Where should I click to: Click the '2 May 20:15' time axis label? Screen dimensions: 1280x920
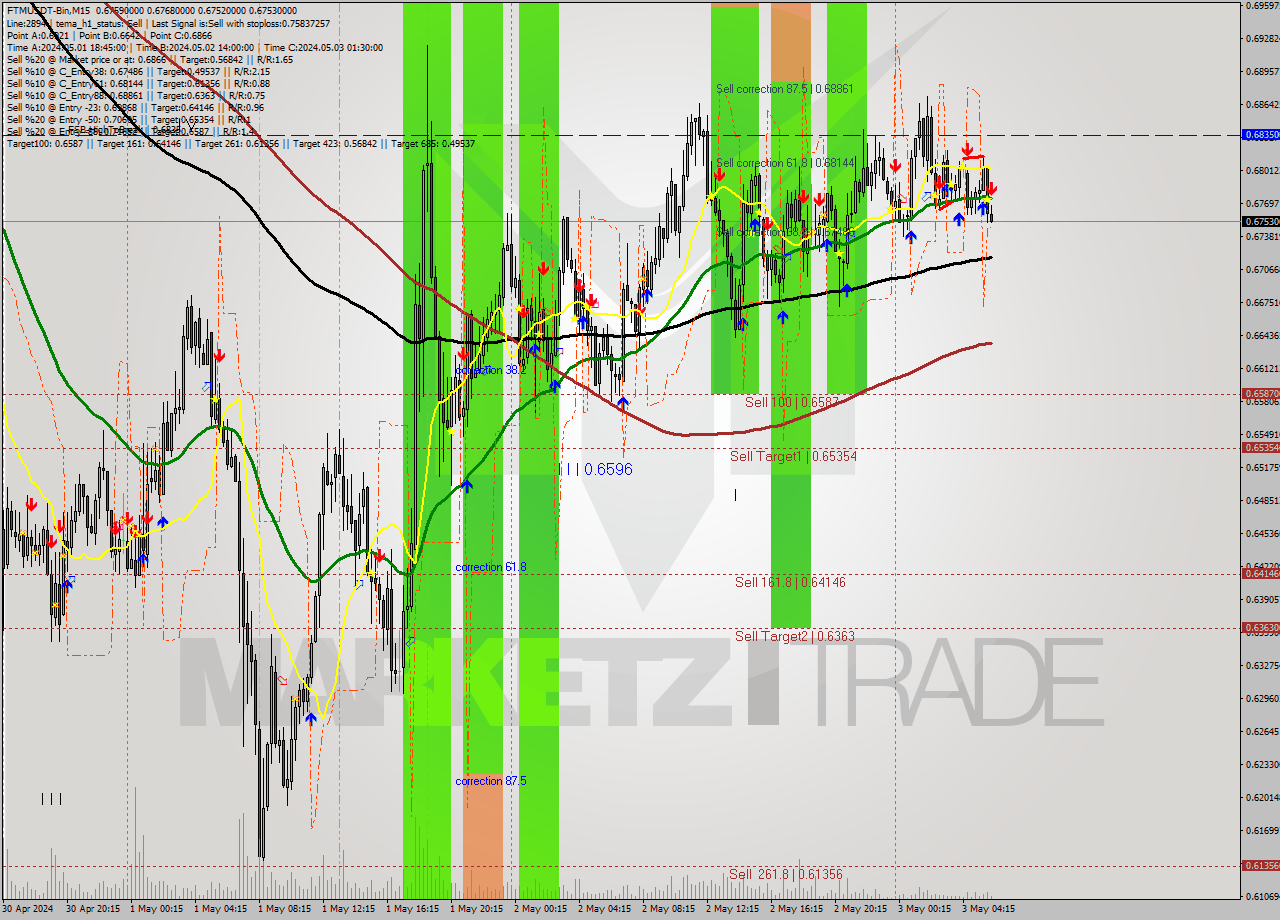click(x=861, y=909)
